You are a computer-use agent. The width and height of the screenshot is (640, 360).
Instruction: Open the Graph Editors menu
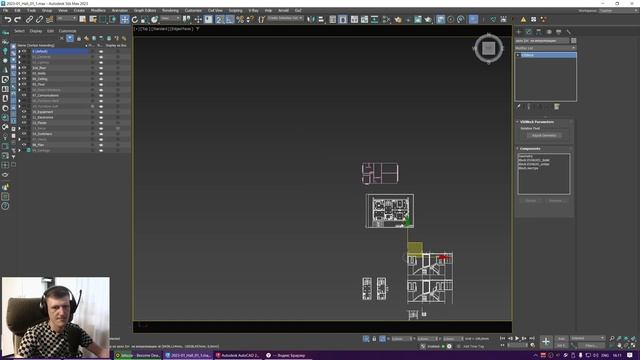coord(145,11)
